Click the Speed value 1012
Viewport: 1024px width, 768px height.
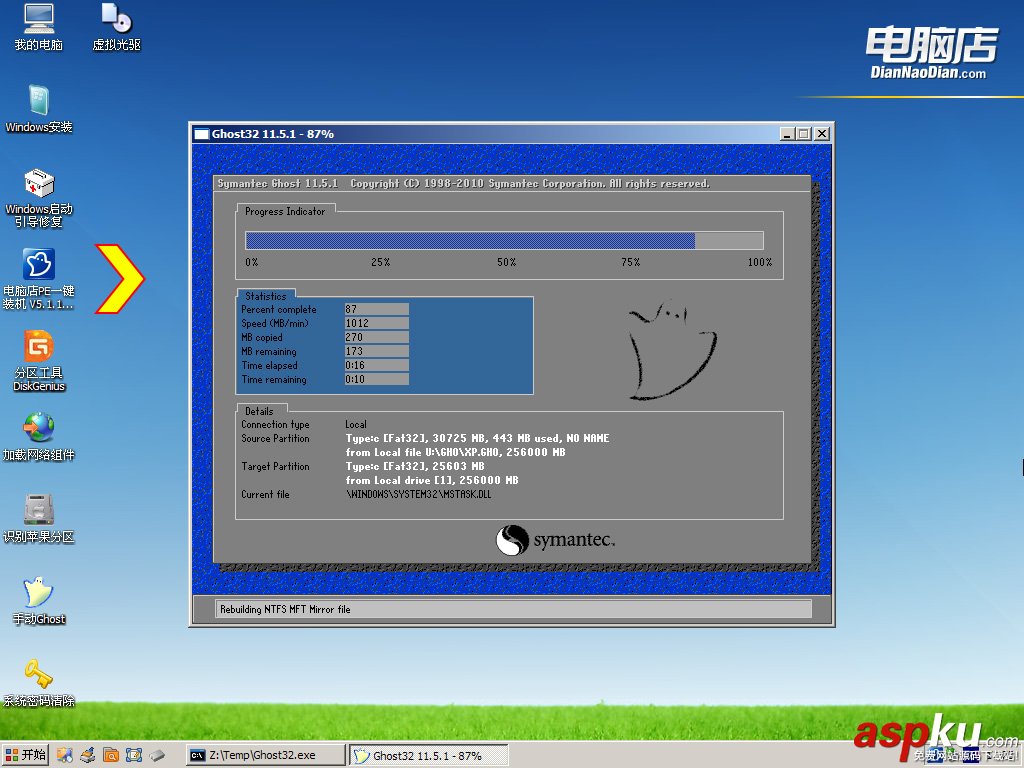[377, 323]
